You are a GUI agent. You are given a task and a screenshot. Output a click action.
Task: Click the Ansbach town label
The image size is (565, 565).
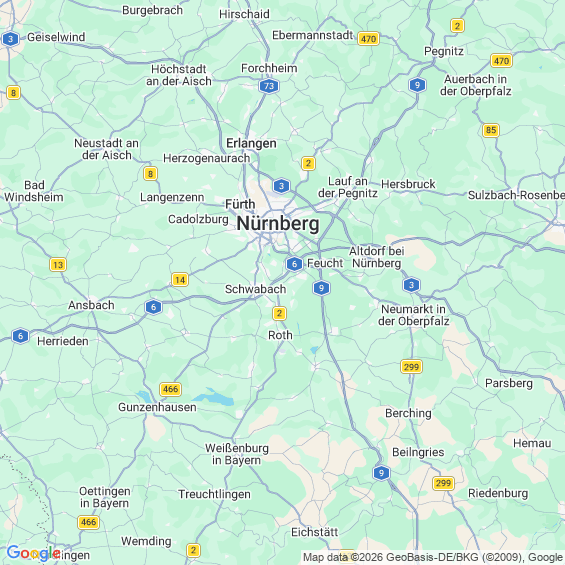[91, 305]
